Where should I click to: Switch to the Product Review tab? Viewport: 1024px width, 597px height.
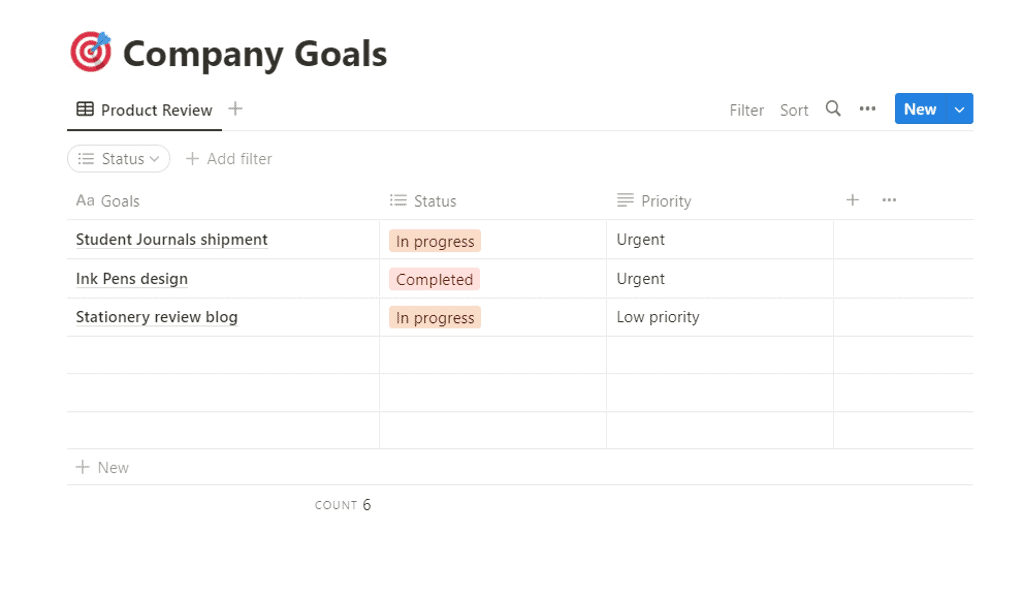tap(145, 110)
